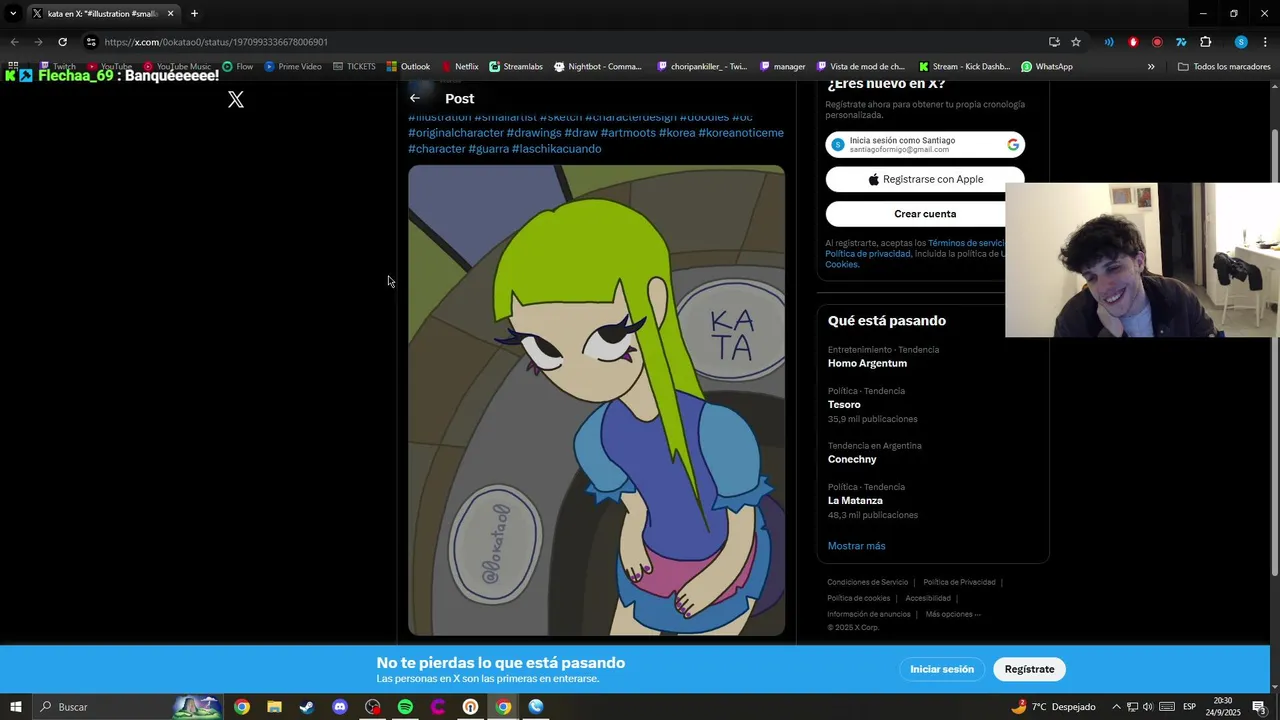Open the choripankiller Twitch bookmark
The height and width of the screenshot is (720, 1280).
702,67
